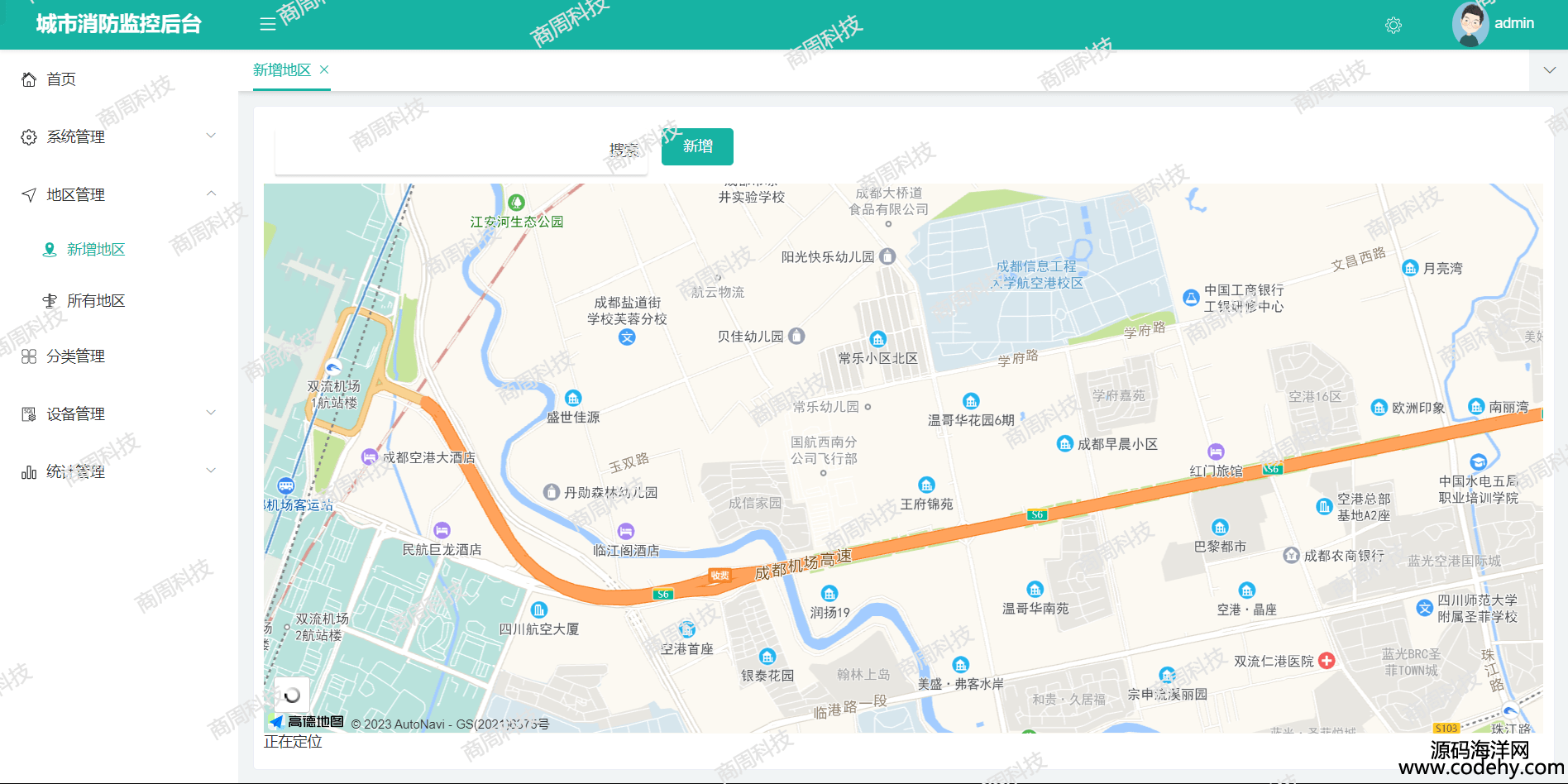Click the 双流仁港医院 hospital marker
Image resolution: width=1568 pixels, height=784 pixels.
click(1327, 660)
